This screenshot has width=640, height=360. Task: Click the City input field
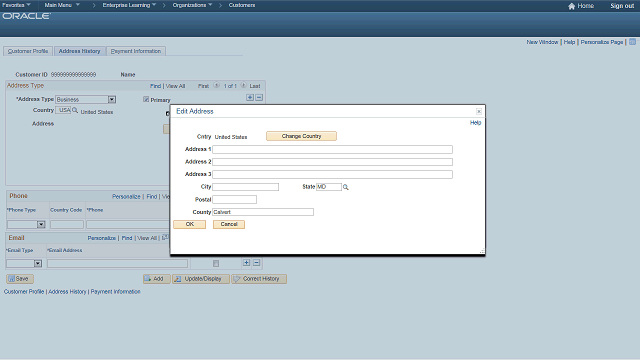(245, 187)
